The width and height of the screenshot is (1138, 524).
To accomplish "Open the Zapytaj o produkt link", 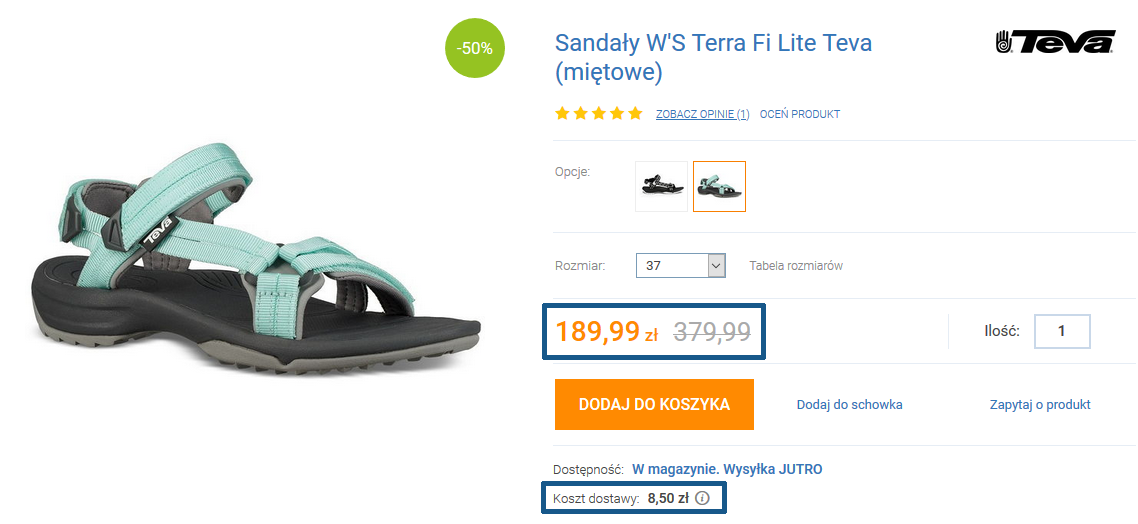I will (1040, 405).
